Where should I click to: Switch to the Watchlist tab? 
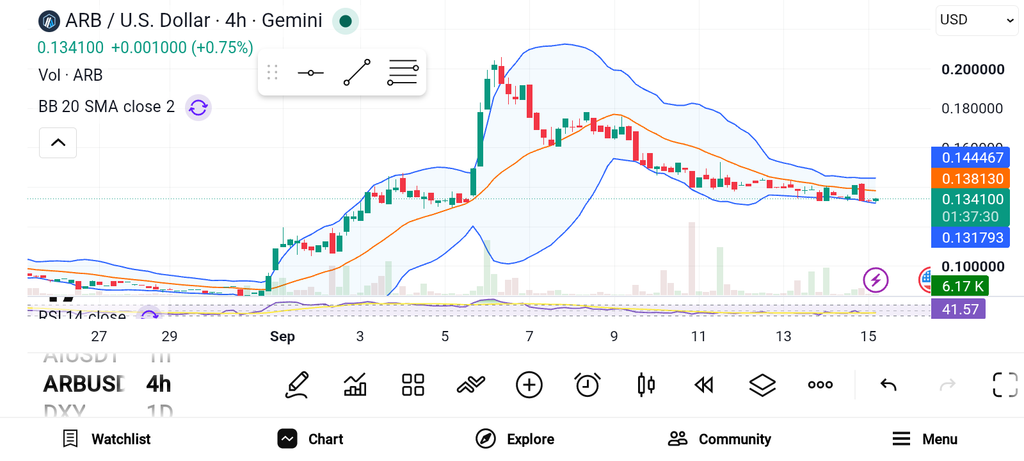coord(106,439)
